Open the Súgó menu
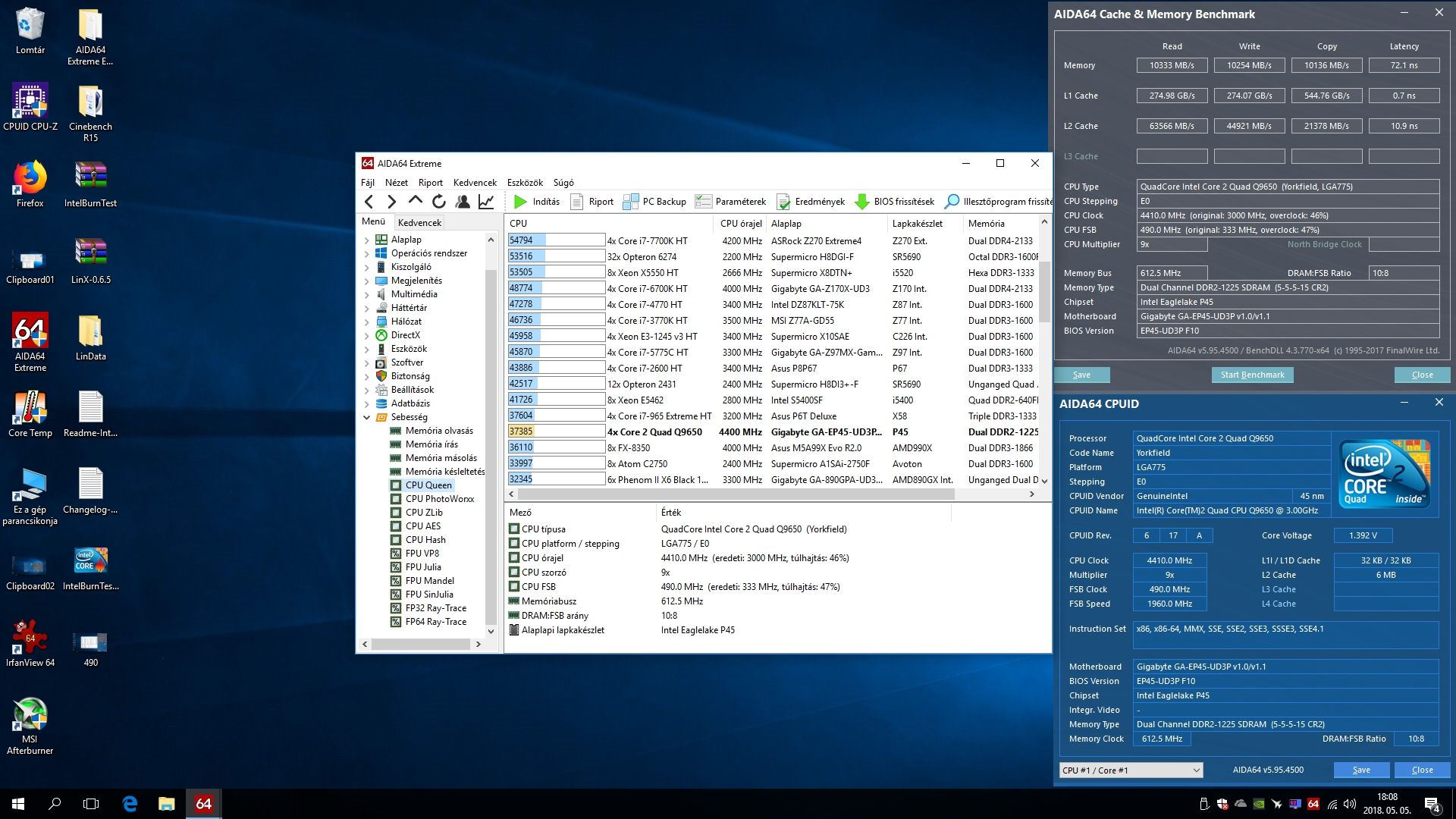Viewport: 1456px width, 819px height. click(x=563, y=183)
